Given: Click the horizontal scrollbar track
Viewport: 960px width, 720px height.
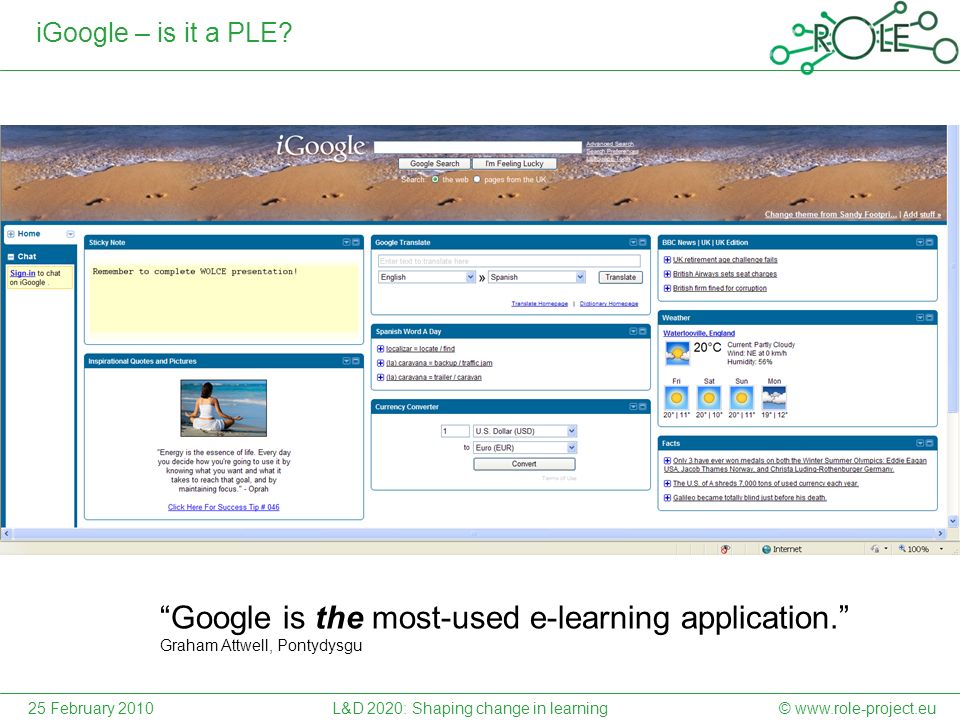Looking at the screenshot, I should 473,534.
